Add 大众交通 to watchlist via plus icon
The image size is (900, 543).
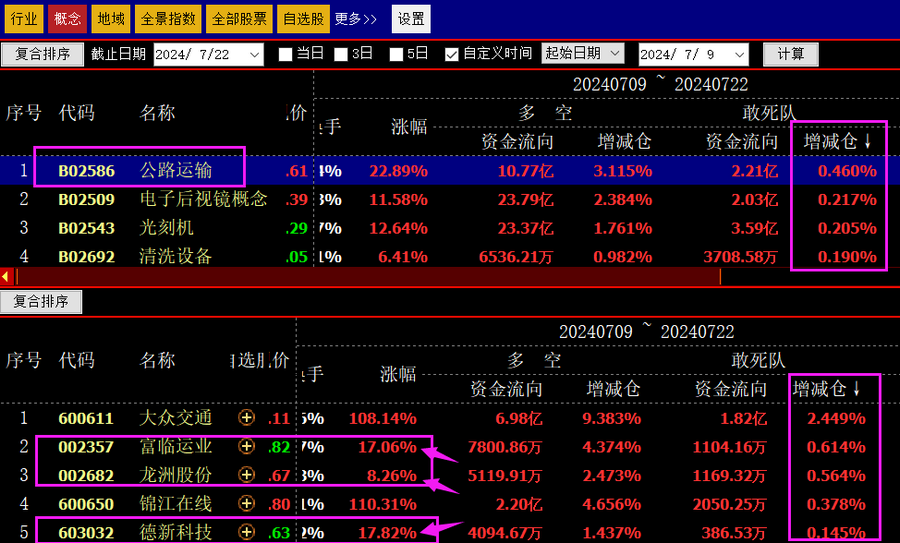pyautogui.click(x=246, y=418)
